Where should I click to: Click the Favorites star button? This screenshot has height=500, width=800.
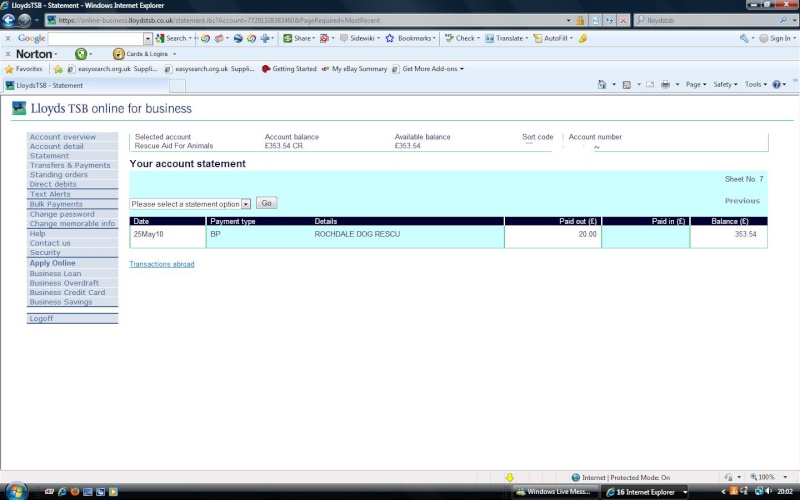[x=23, y=69]
